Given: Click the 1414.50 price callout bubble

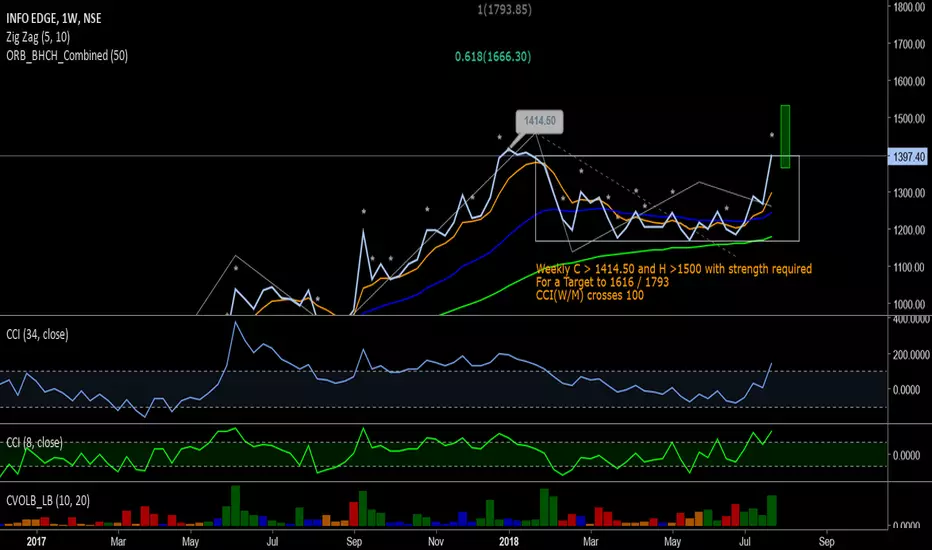Looking at the screenshot, I should pyautogui.click(x=539, y=121).
